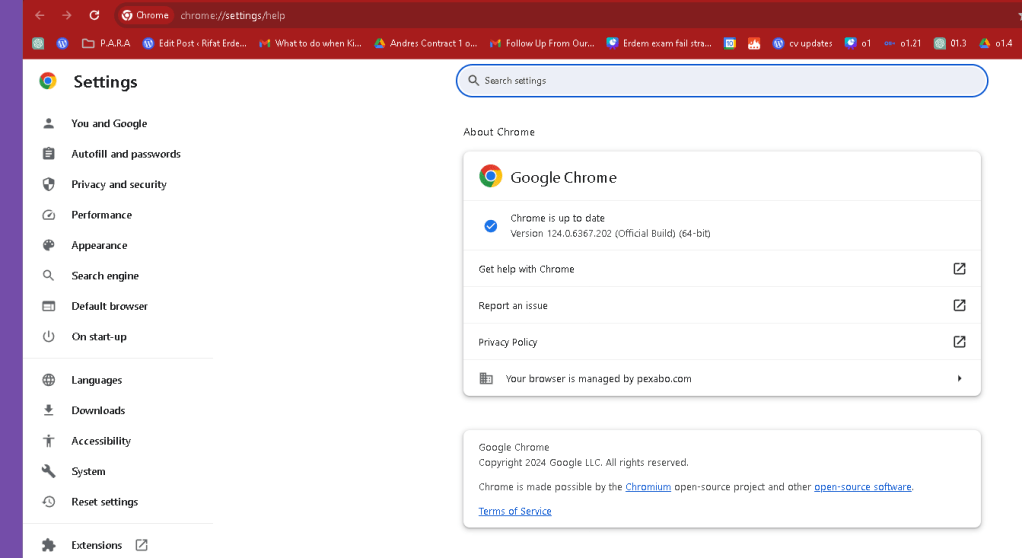Open the 'cv updates' WordPress bookmark
The width and height of the screenshot is (1022, 558).
point(802,43)
